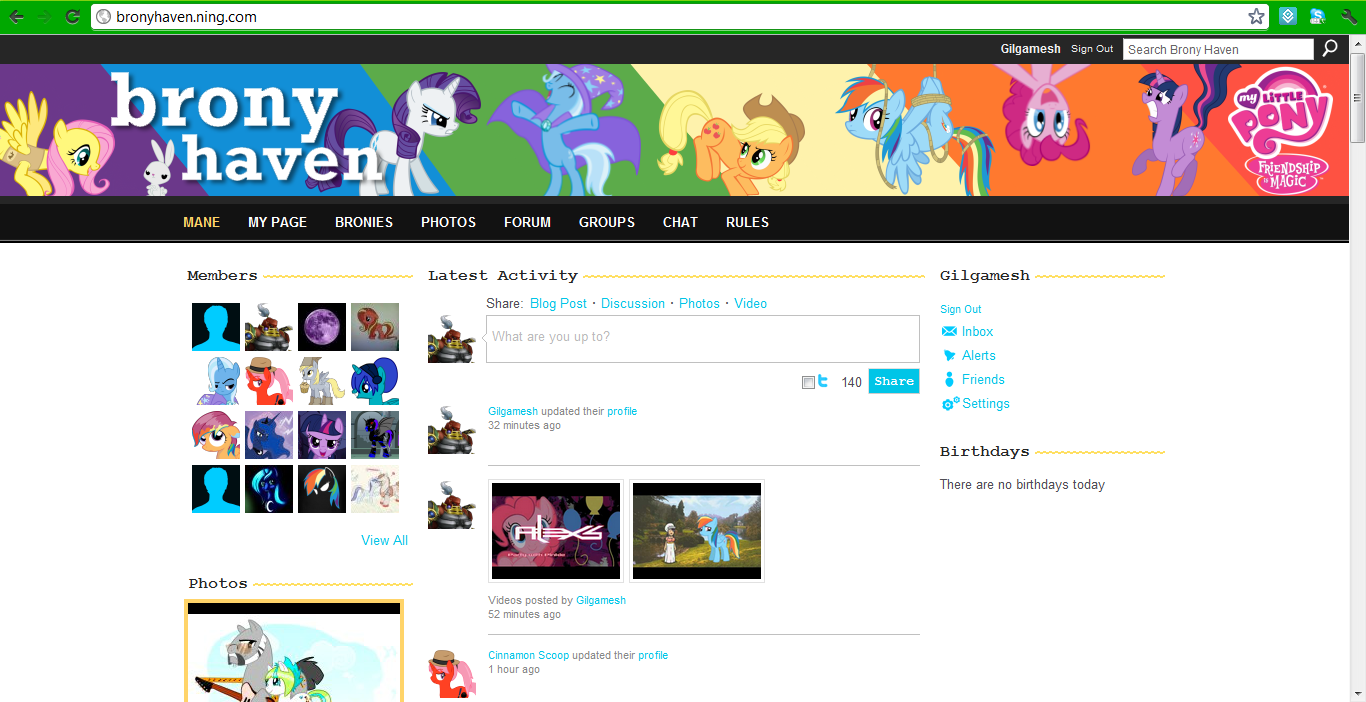Open the Trixie member avatar
Viewport: 1366px width, 702px height.
pos(216,381)
